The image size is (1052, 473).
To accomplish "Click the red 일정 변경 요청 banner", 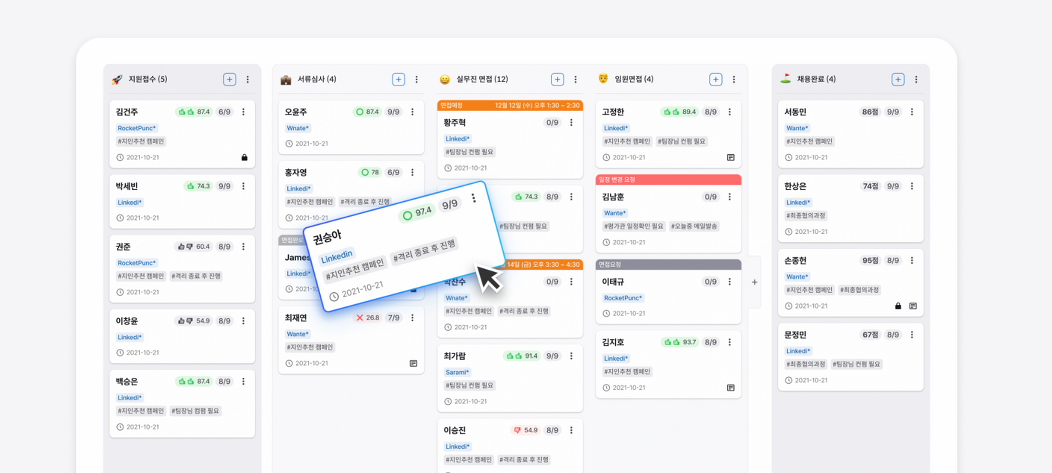I will (668, 180).
